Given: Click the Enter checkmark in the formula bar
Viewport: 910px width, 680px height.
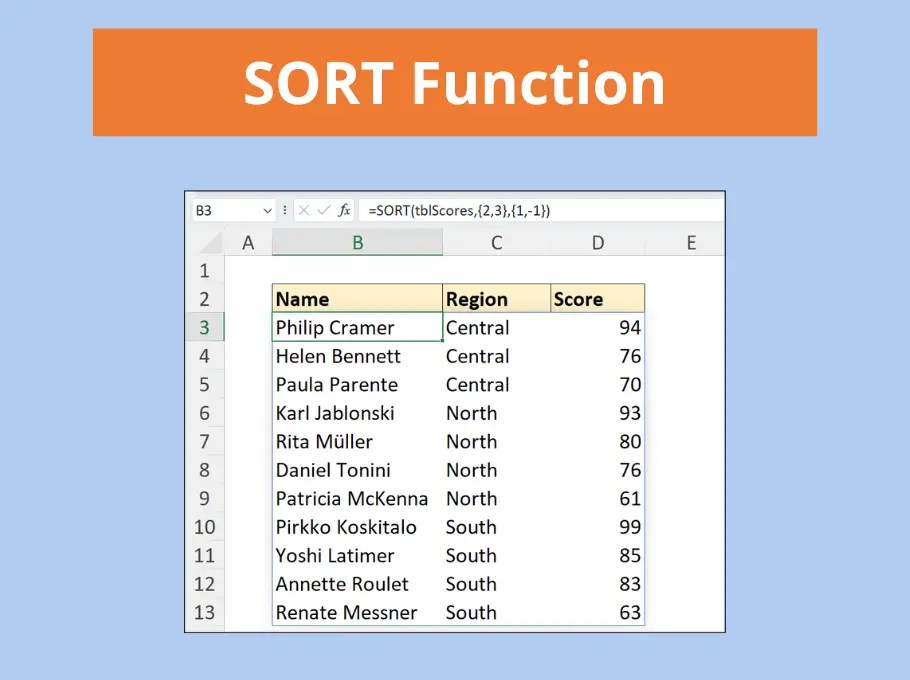Looking at the screenshot, I should coord(322,209).
